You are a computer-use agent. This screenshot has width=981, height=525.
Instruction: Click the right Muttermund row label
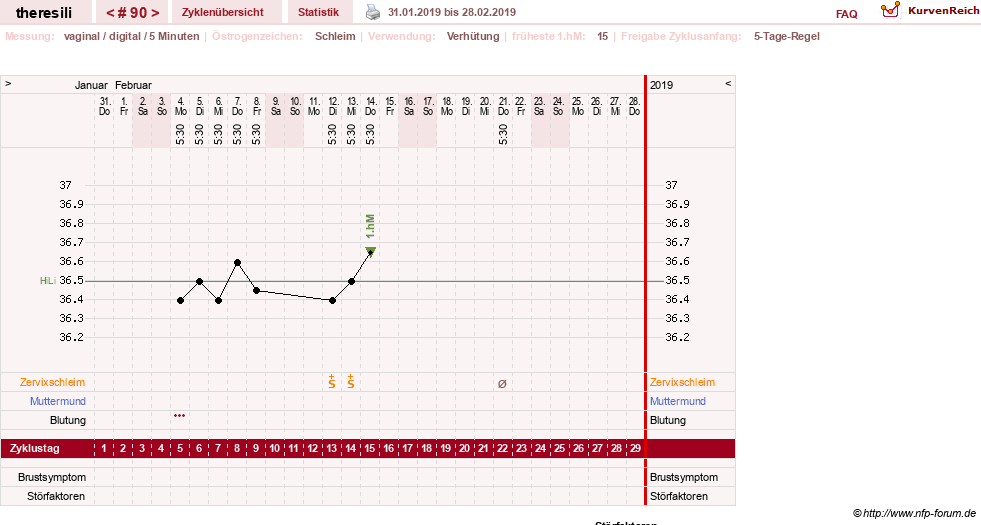coord(678,401)
